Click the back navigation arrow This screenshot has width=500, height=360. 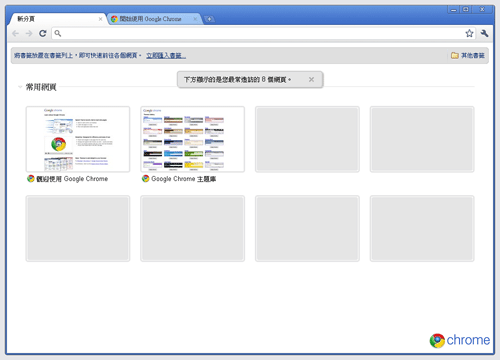pyautogui.click(x=15, y=33)
